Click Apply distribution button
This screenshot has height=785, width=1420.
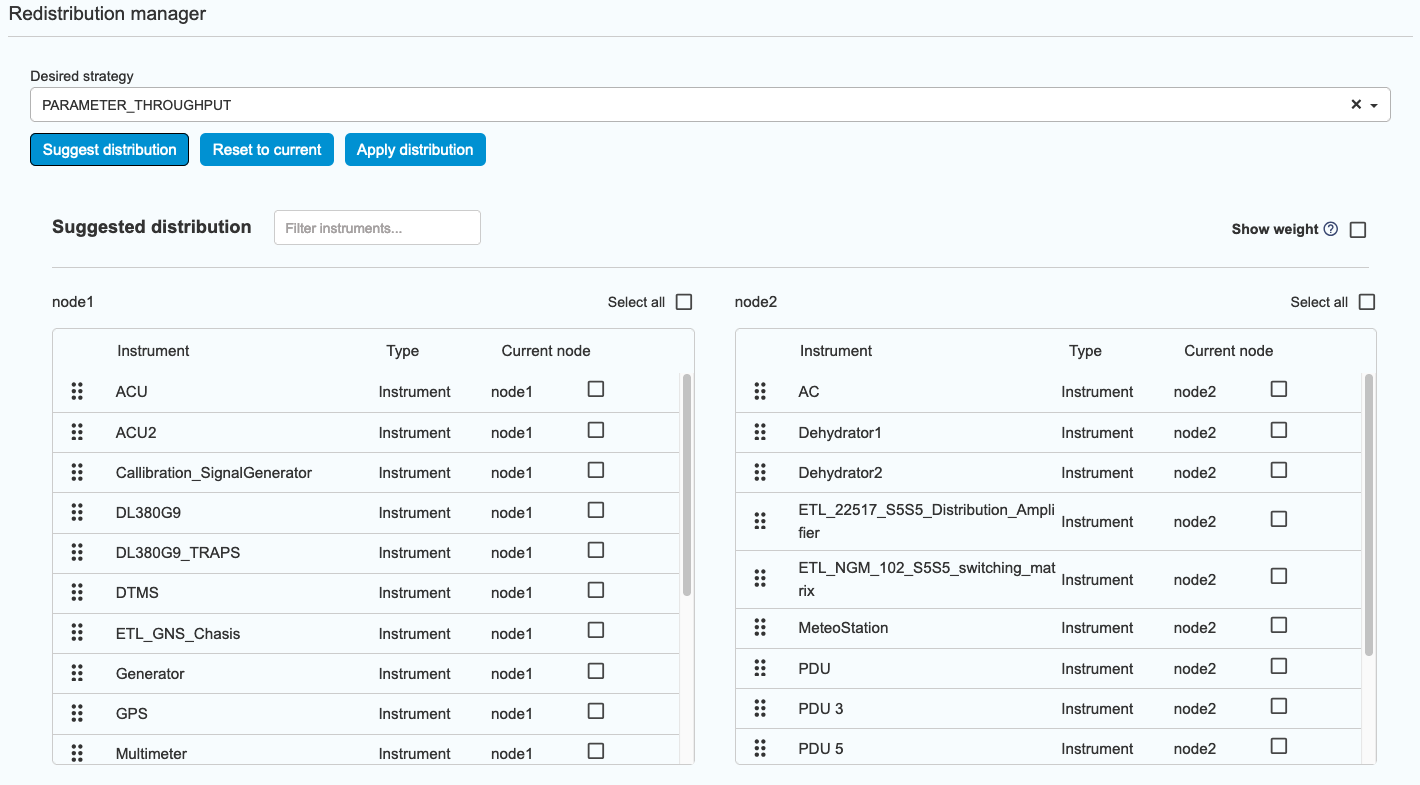[415, 150]
